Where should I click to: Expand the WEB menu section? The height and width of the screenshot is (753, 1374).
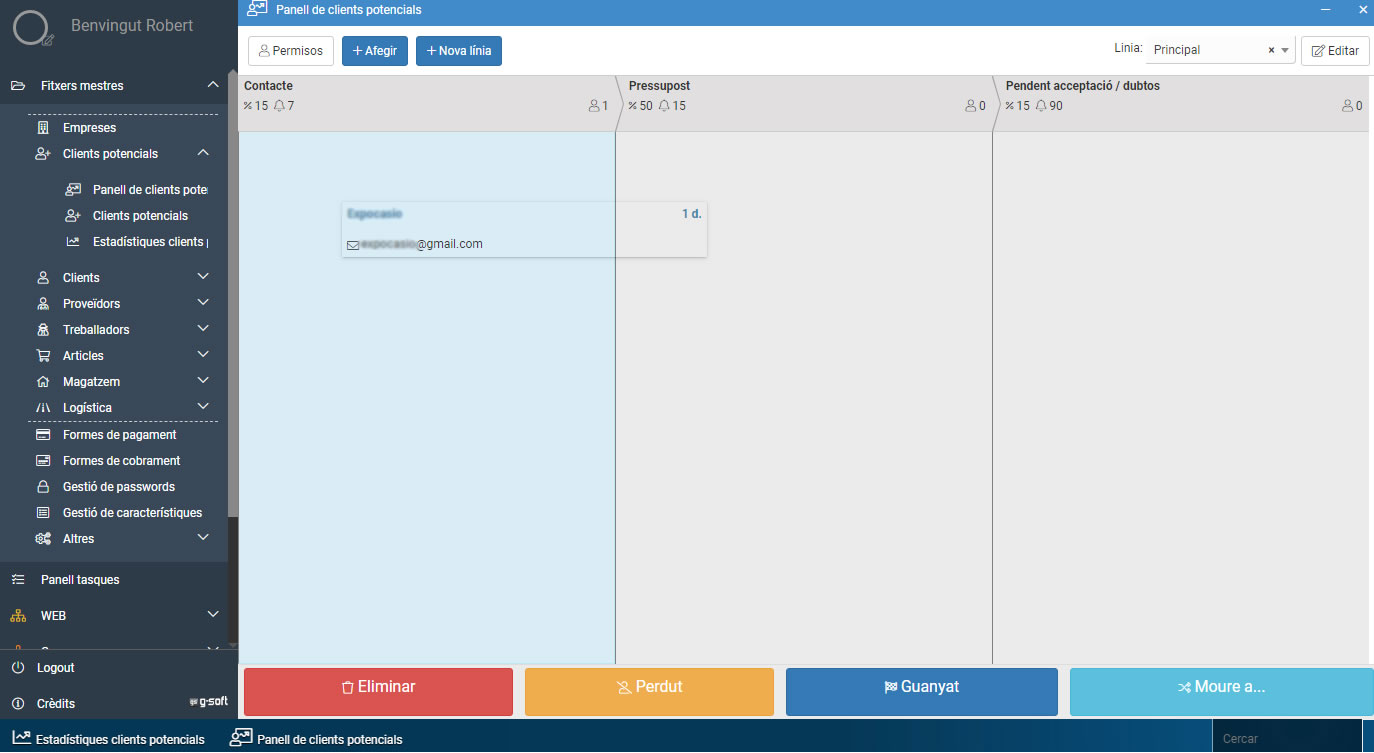212,615
